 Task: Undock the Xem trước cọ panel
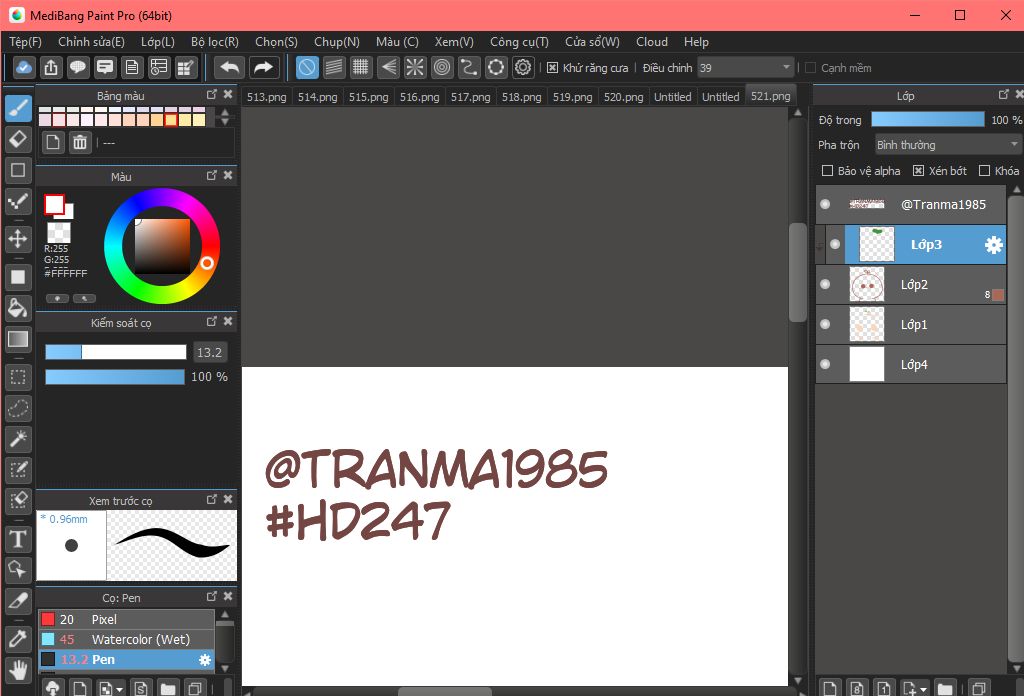pyautogui.click(x=212, y=499)
